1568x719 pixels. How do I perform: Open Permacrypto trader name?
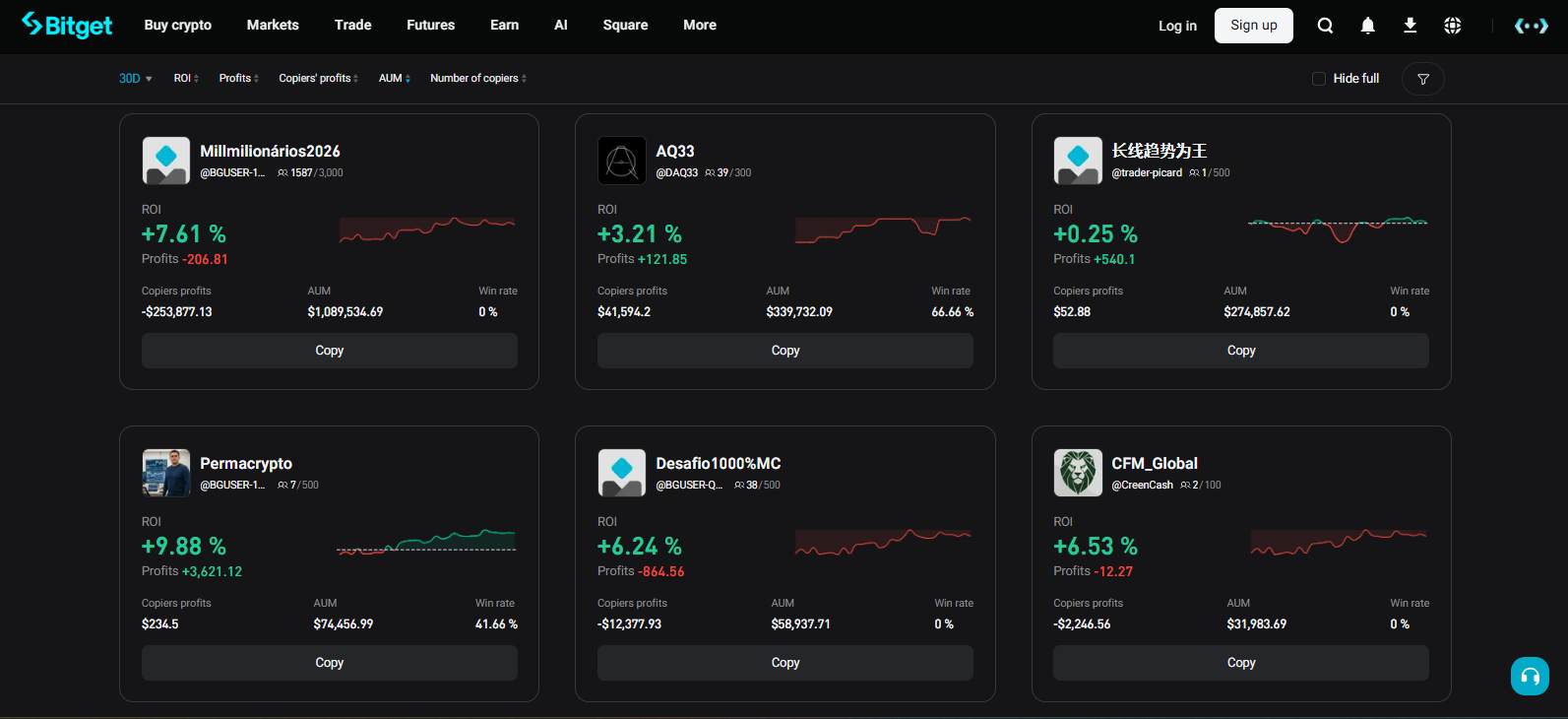coord(246,463)
